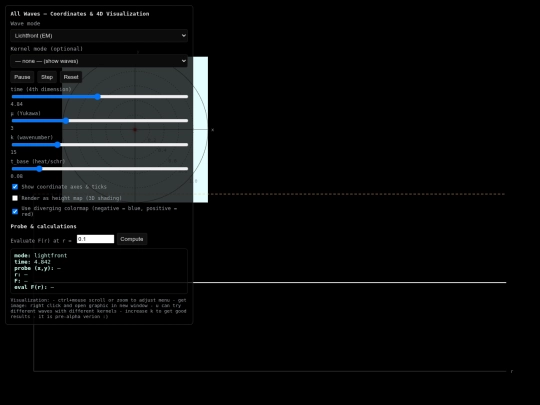Click the k (wavenumber) slider
Image resolution: width=540 pixels, height=405 pixels.
(x=100, y=145)
